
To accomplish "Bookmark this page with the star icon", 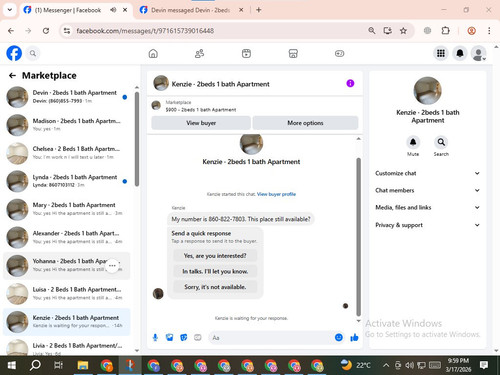I will tap(403, 31).
